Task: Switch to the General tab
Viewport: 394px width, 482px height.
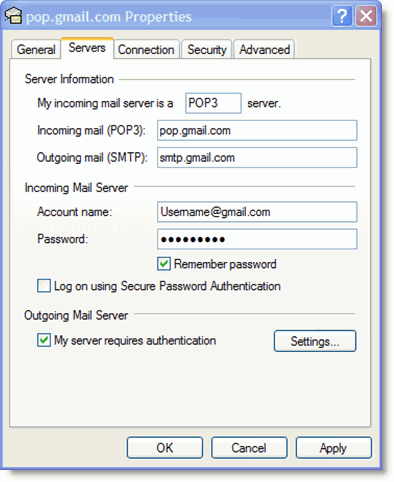Action: (x=36, y=49)
